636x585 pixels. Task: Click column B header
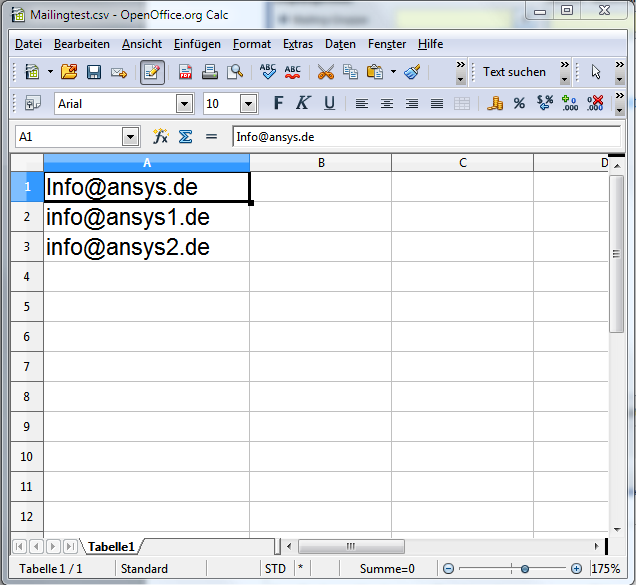(320, 162)
